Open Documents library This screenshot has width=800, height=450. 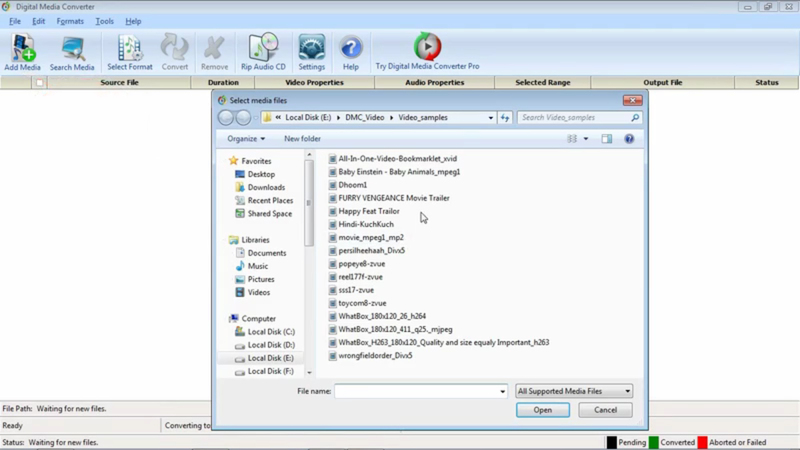pyautogui.click(x=261, y=253)
